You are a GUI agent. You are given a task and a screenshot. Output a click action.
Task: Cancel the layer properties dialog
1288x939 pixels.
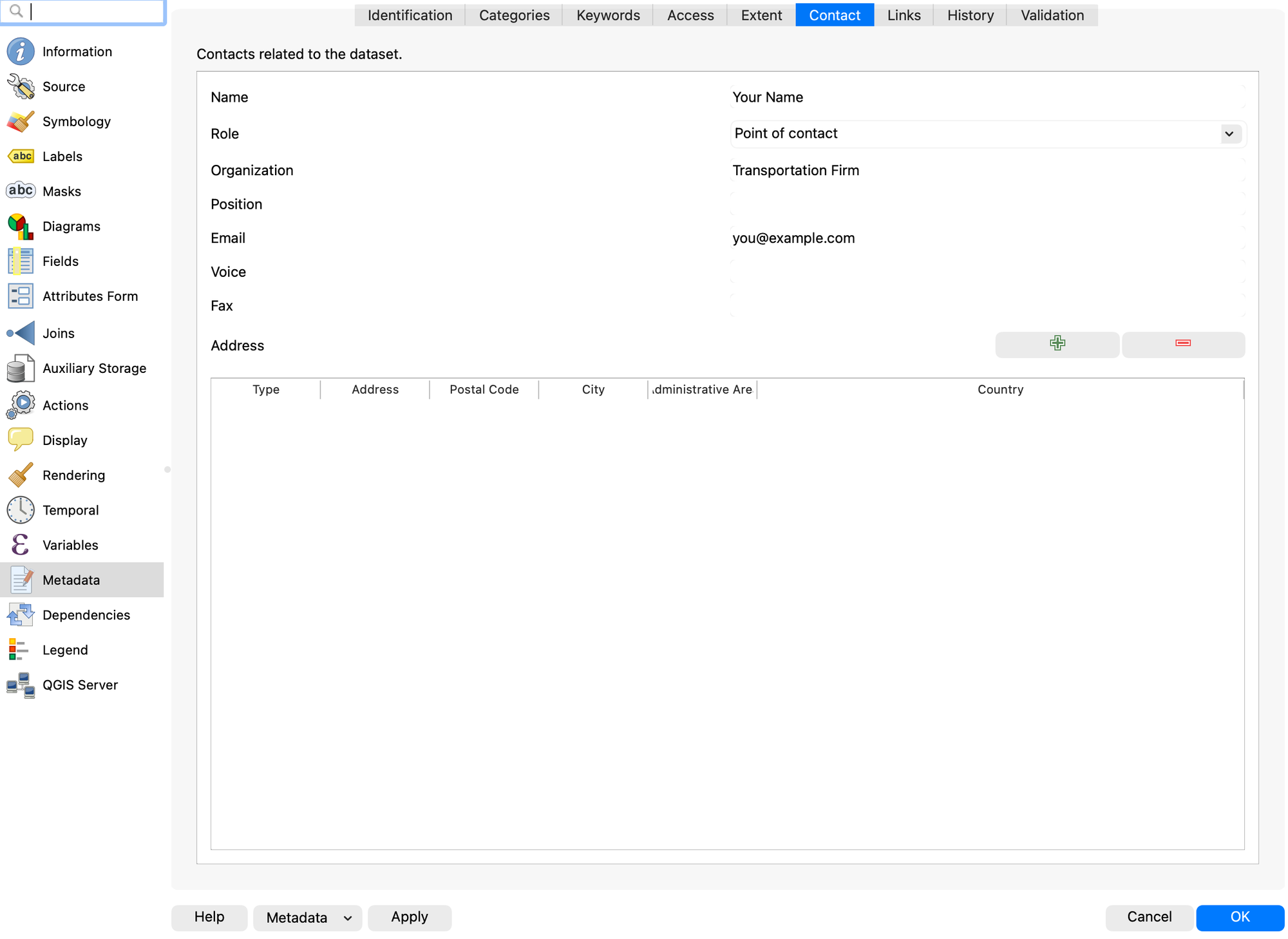coord(1150,917)
